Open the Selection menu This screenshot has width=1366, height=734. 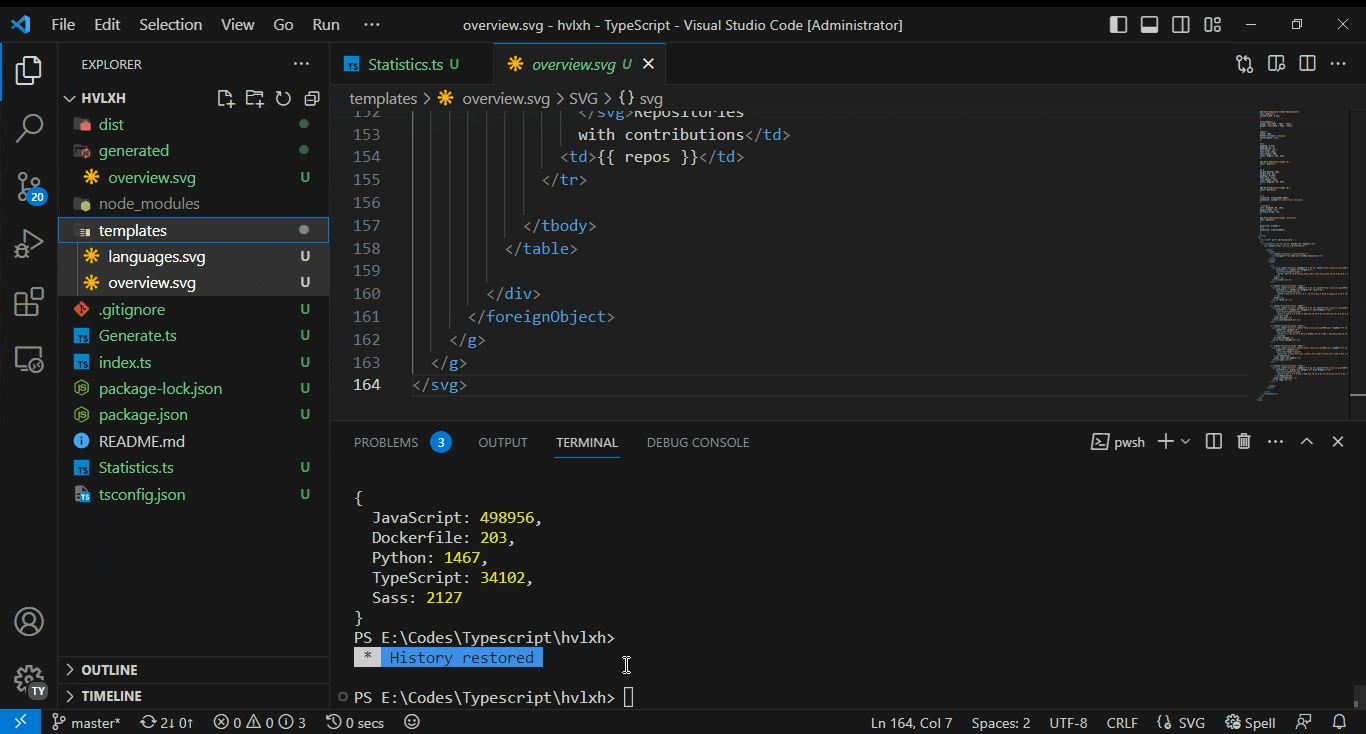[170, 25]
